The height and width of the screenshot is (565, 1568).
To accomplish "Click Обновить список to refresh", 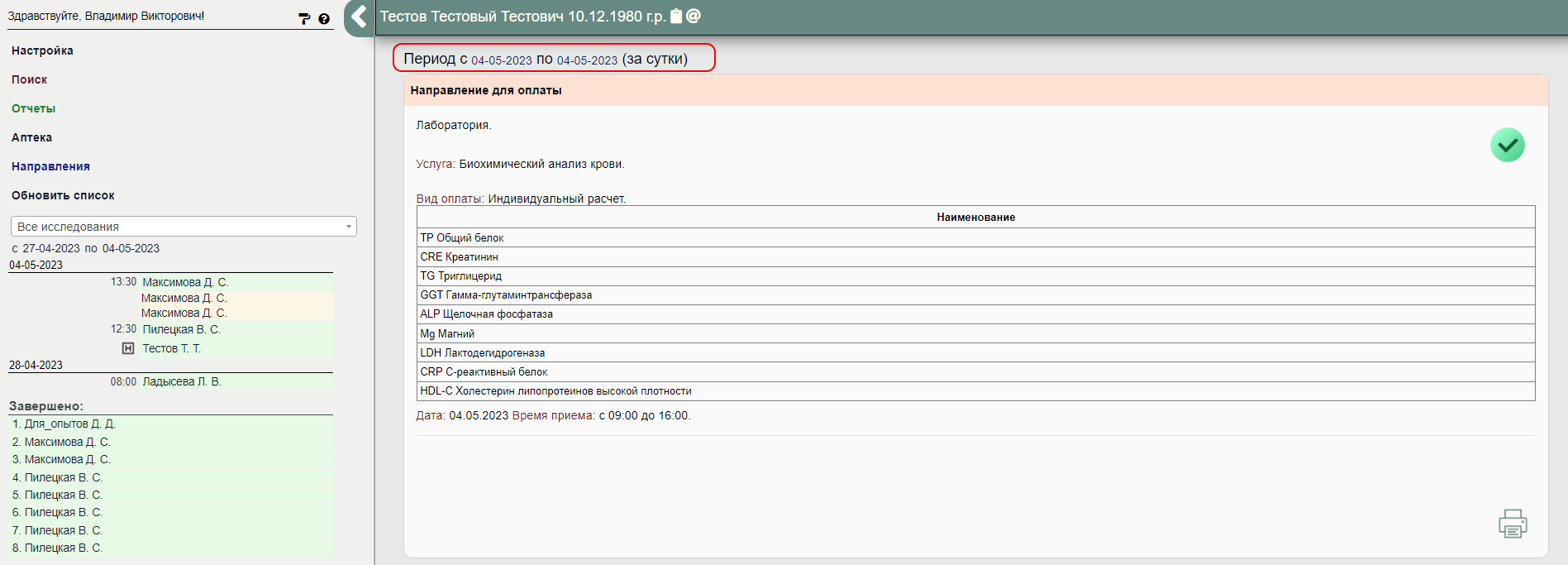I will point(63,195).
